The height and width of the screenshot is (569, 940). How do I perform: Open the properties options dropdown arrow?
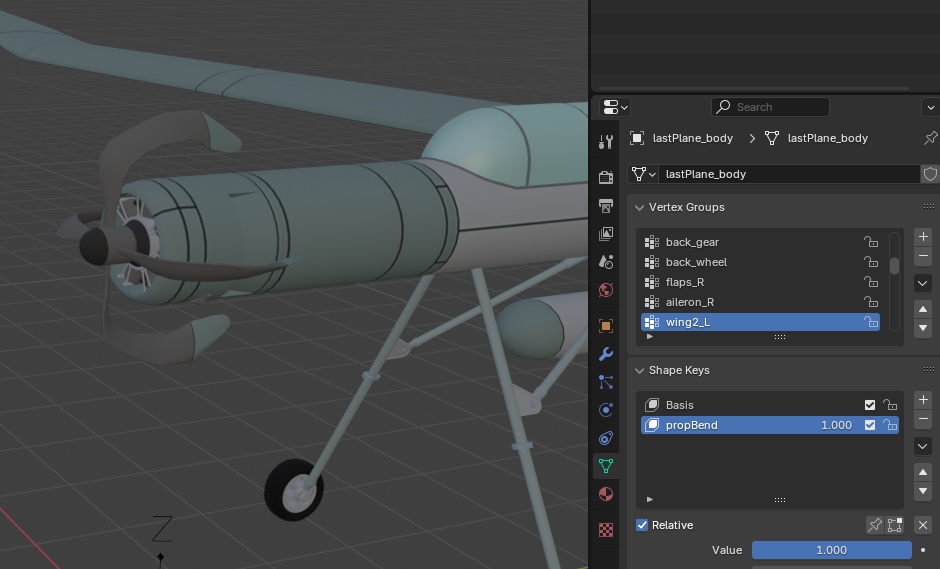930,107
